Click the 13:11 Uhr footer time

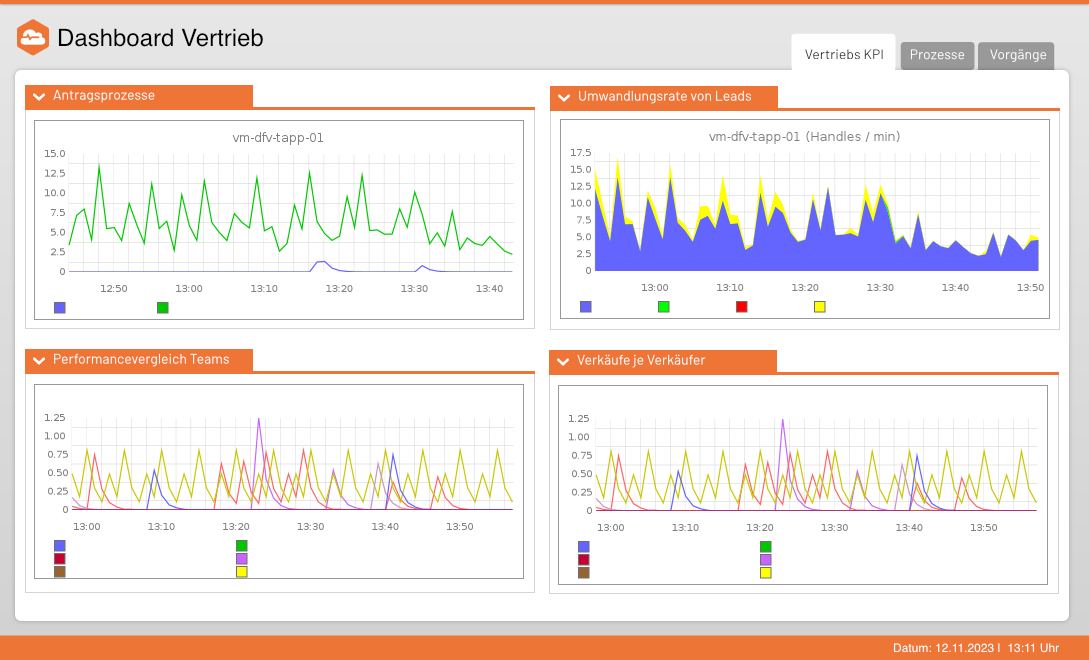[x=1033, y=647]
